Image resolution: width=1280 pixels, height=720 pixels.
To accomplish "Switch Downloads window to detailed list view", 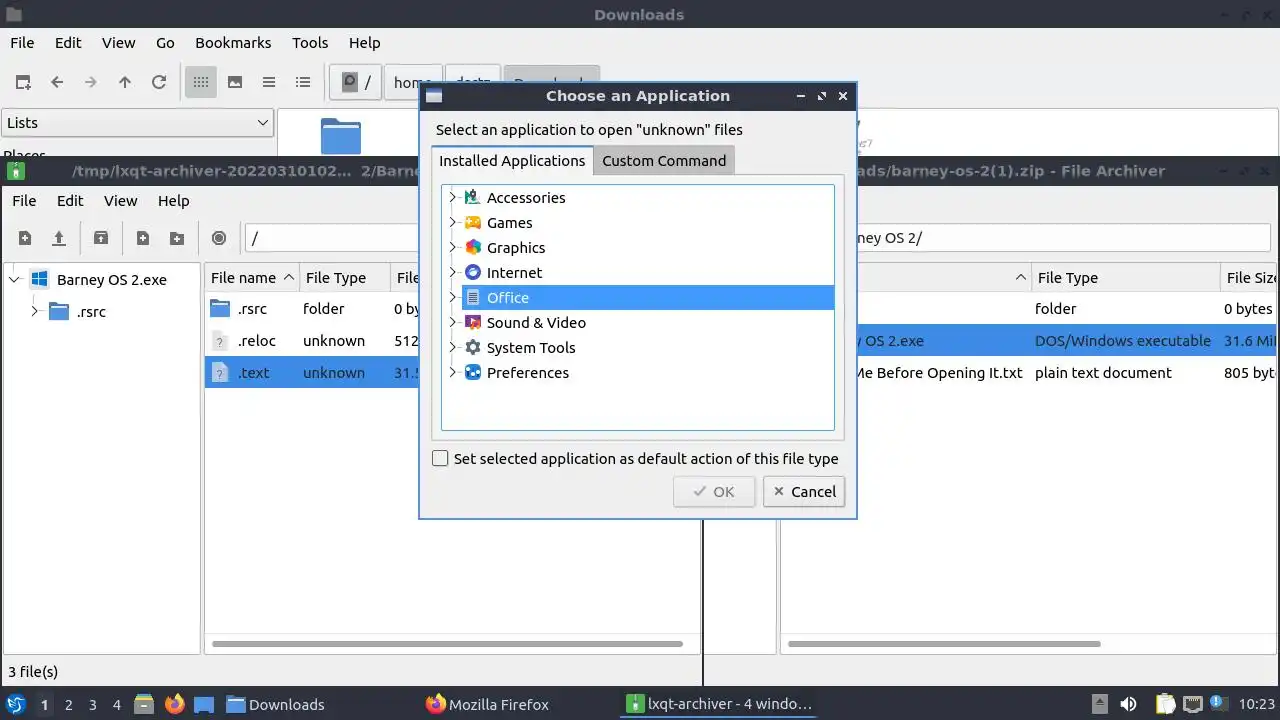I will click(x=303, y=82).
